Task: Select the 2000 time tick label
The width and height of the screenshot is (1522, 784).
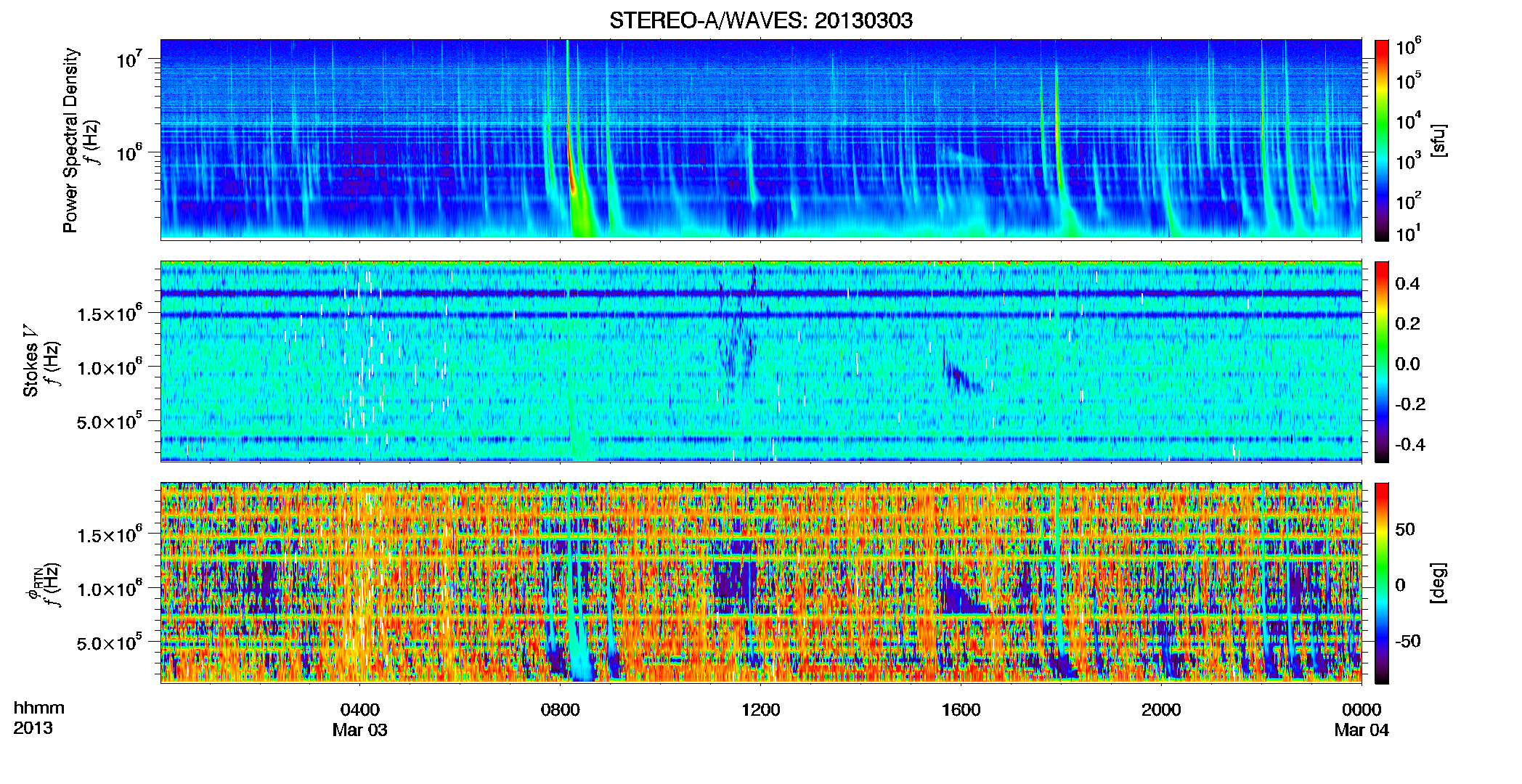Action: point(1161,709)
